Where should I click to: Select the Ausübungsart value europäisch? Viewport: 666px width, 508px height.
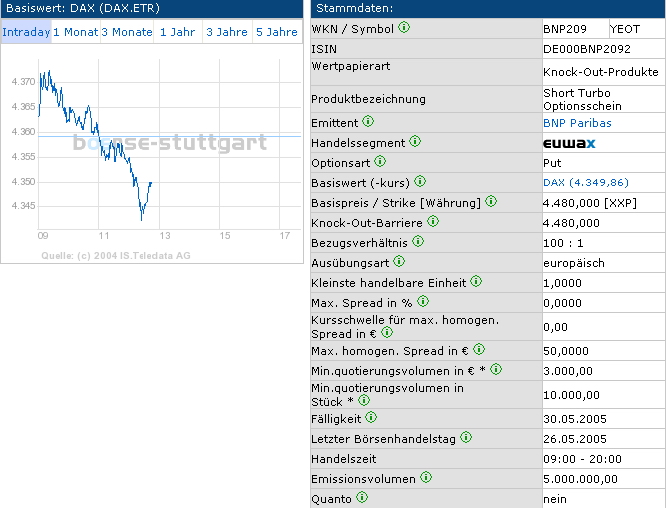click(574, 263)
